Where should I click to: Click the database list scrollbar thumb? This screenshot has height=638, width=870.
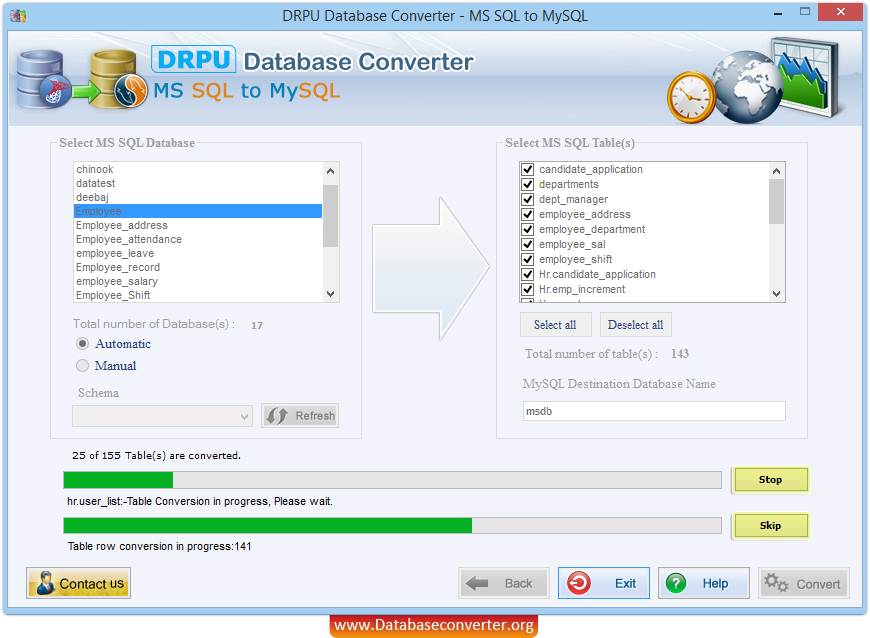pyautogui.click(x=331, y=216)
